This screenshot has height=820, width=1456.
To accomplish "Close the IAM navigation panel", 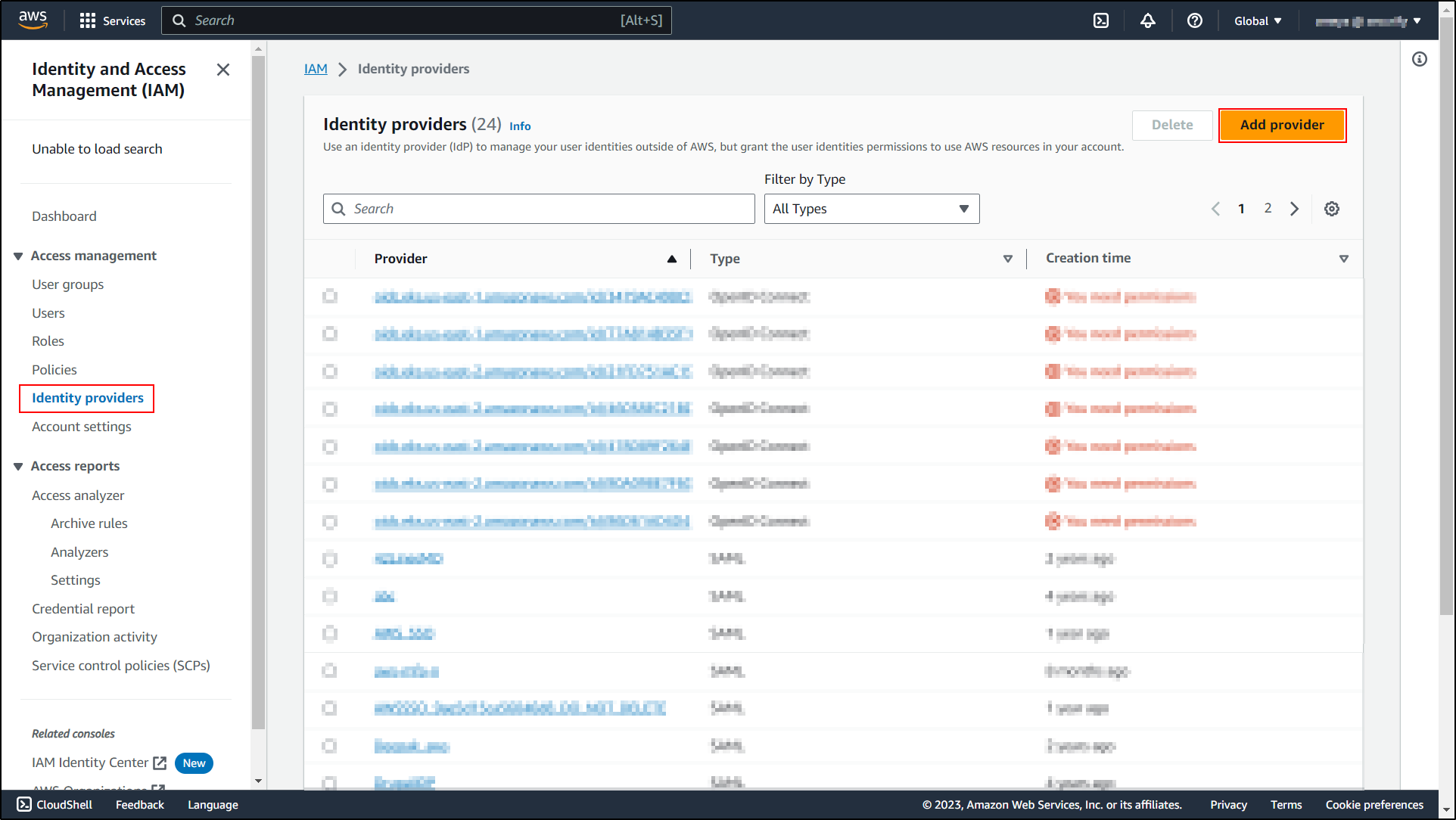I will (223, 70).
